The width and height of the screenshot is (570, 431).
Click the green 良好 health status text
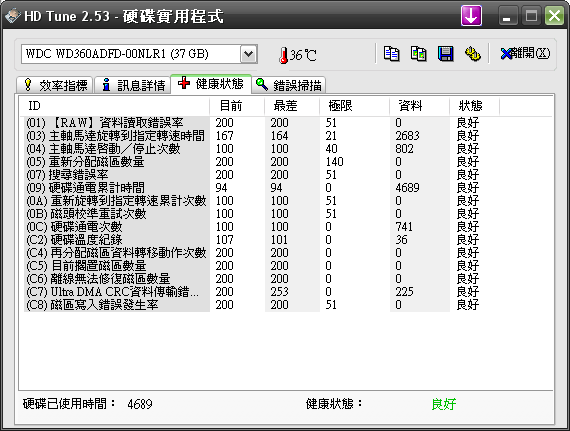(x=444, y=404)
